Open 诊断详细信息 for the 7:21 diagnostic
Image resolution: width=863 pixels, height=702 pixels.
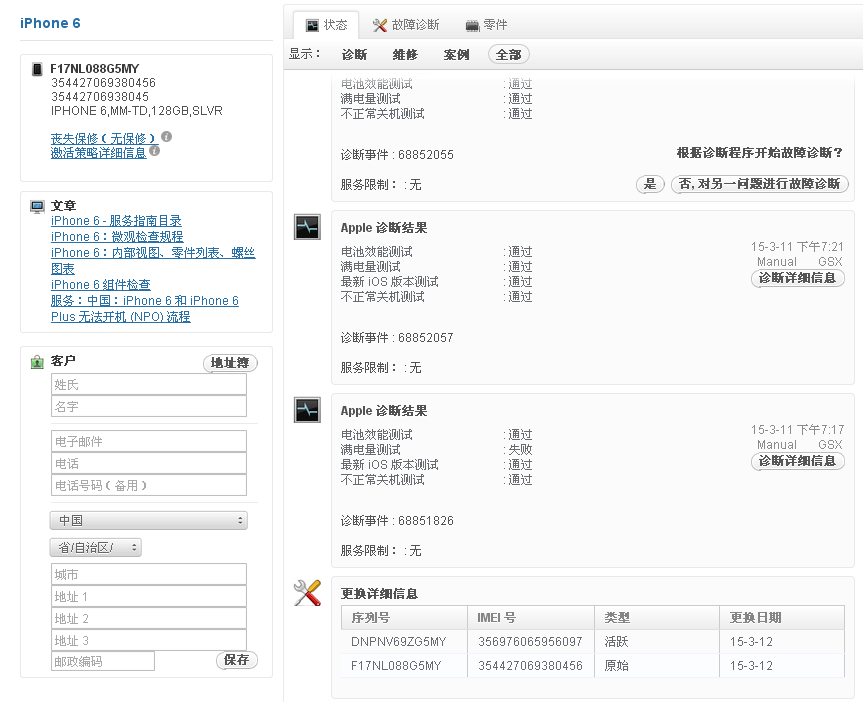pyautogui.click(x=798, y=278)
